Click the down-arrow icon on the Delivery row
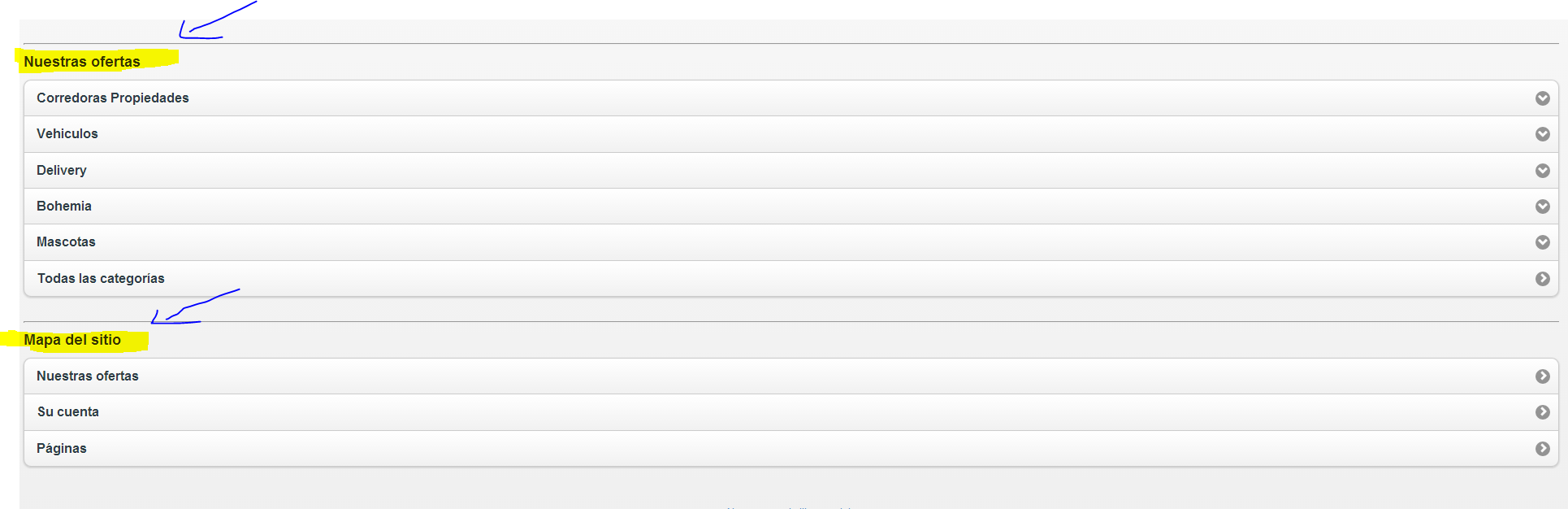 (x=1542, y=171)
